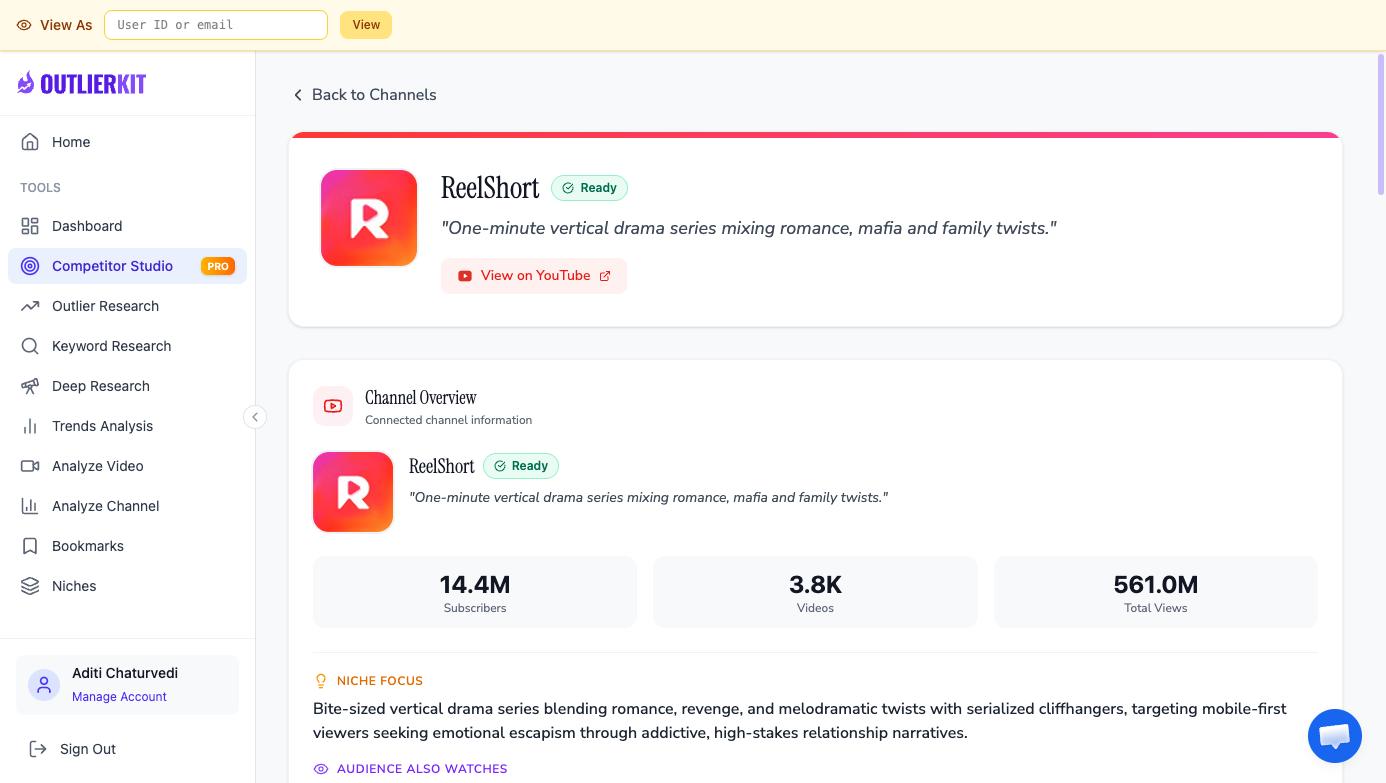Click the View on YouTube link
The width and height of the screenshot is (1386, 783).
(534, 275)
